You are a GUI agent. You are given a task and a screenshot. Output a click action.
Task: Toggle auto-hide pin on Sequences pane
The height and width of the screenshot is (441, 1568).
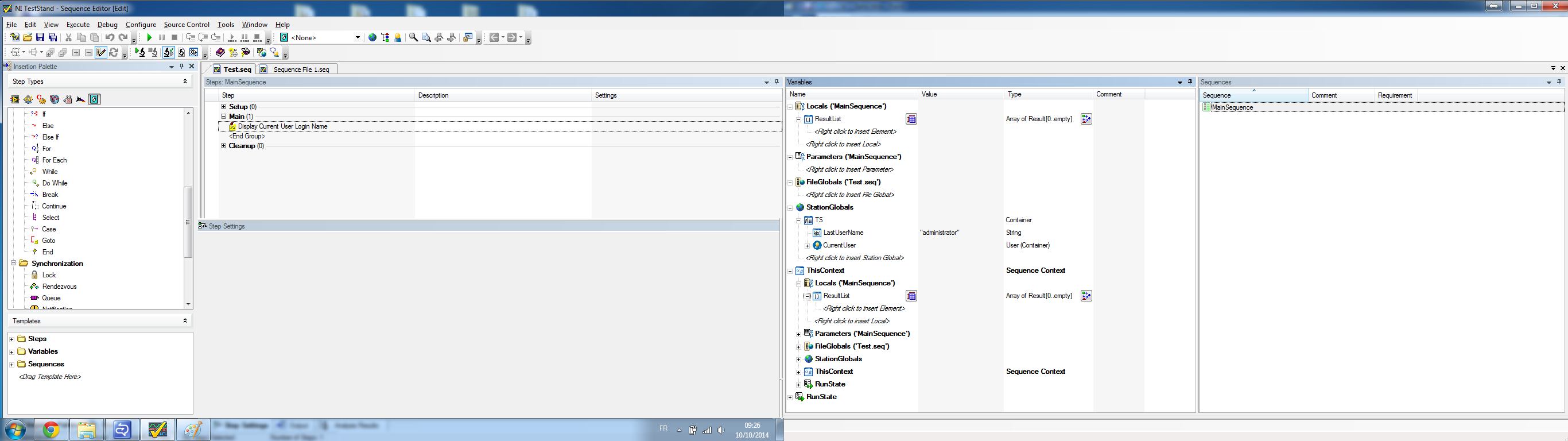pyautogui.click(x=1559, y=82)
